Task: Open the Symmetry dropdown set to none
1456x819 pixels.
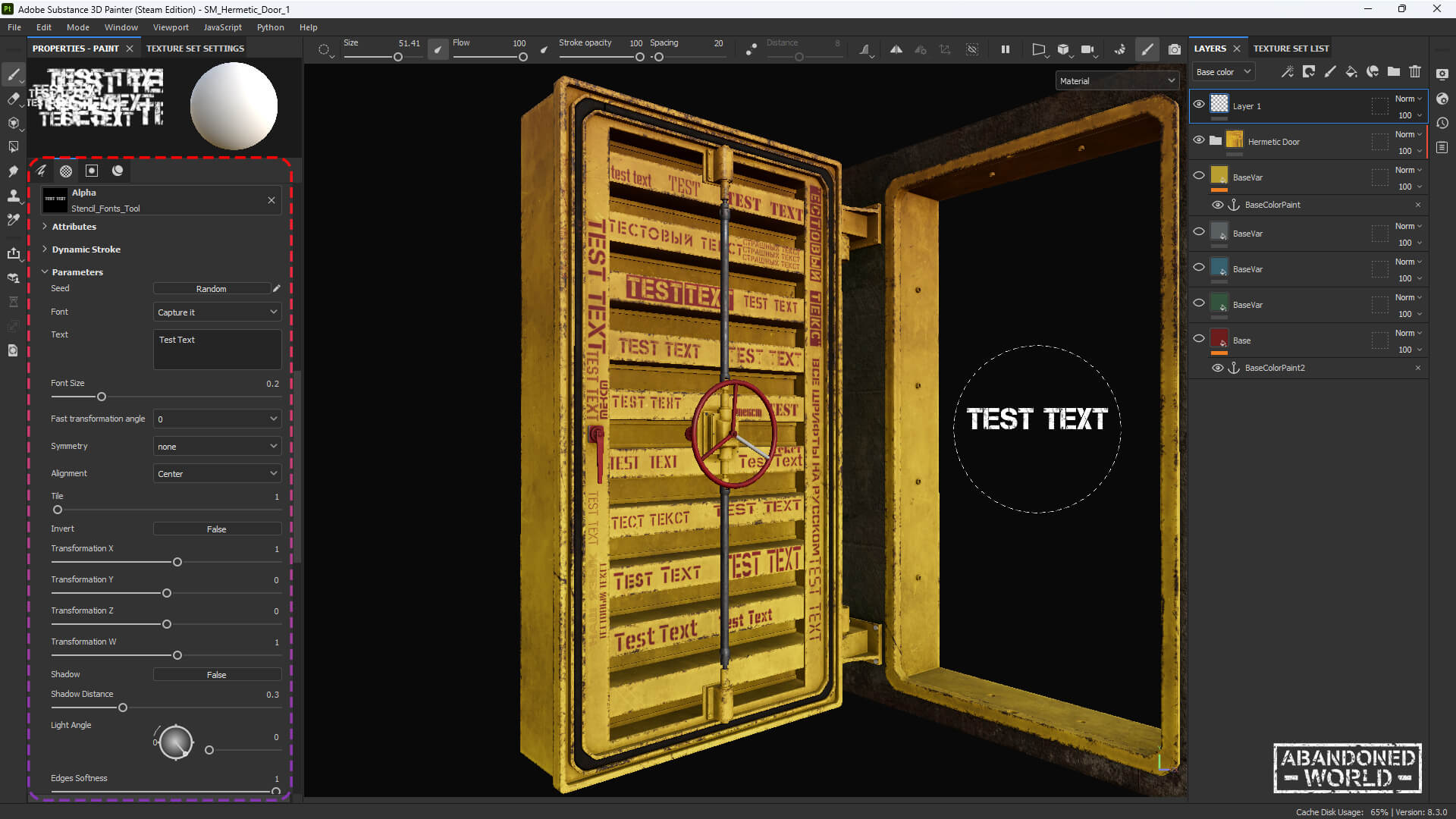Action: 217,447
